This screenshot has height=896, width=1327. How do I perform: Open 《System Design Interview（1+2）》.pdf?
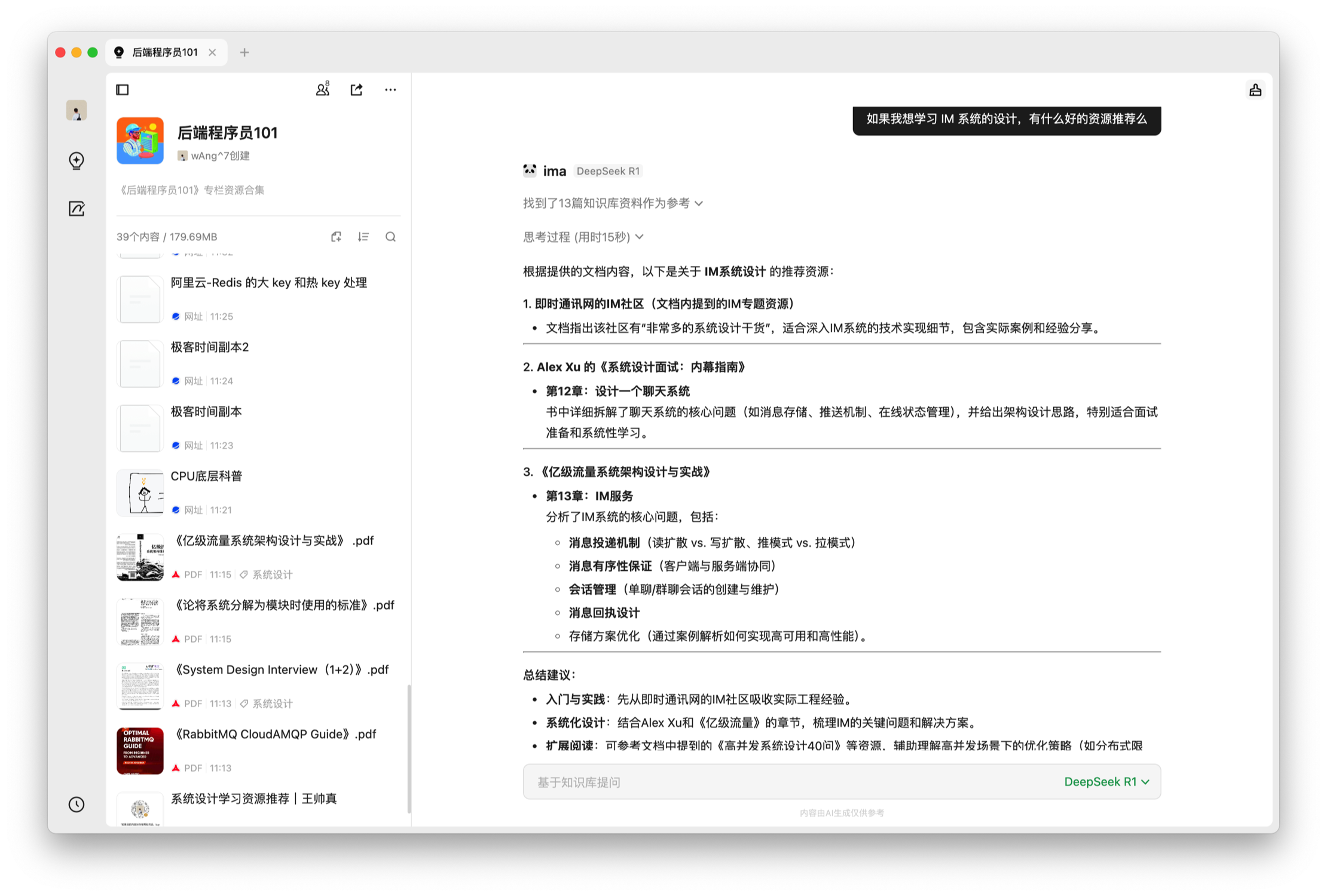(x=258, y=686)
